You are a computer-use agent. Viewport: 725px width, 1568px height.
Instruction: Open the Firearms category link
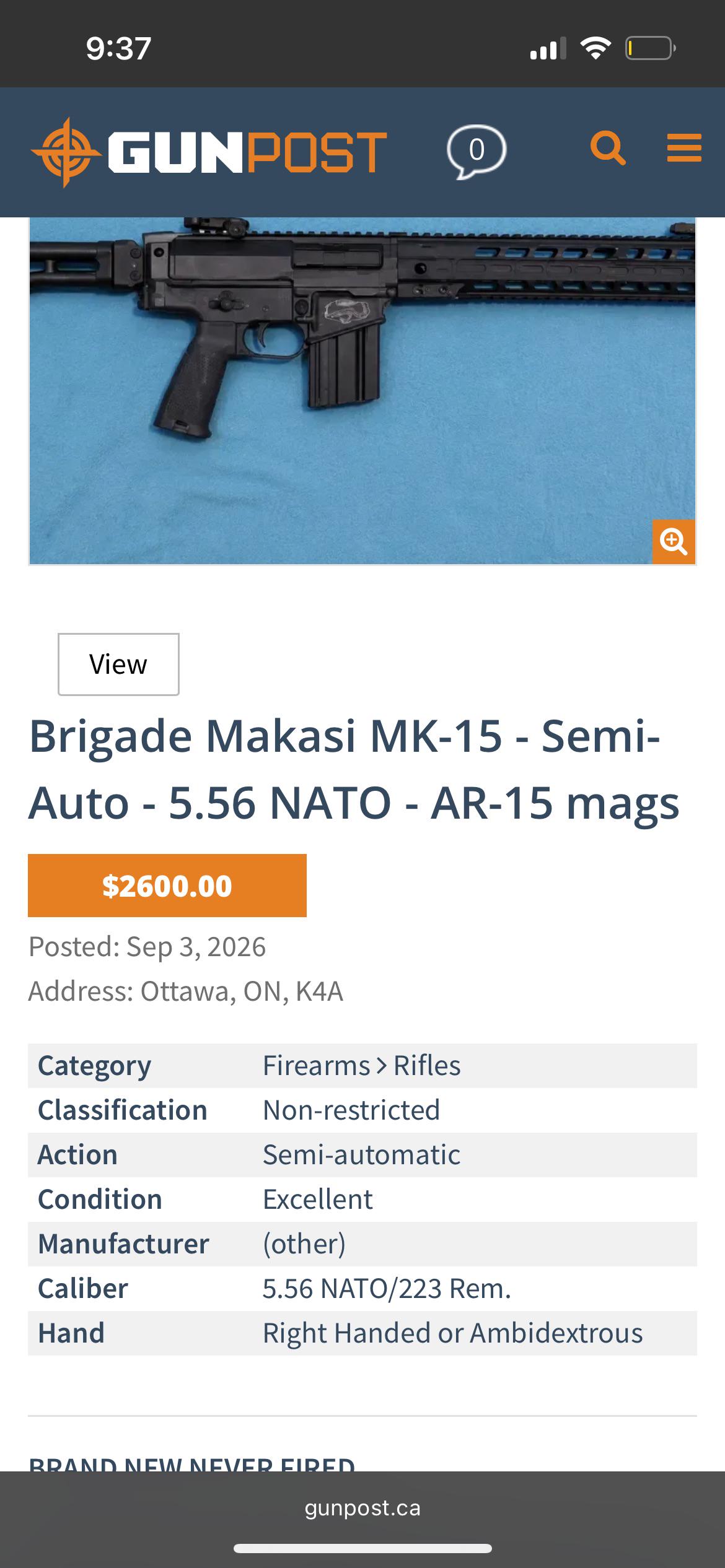[316, 1066]
